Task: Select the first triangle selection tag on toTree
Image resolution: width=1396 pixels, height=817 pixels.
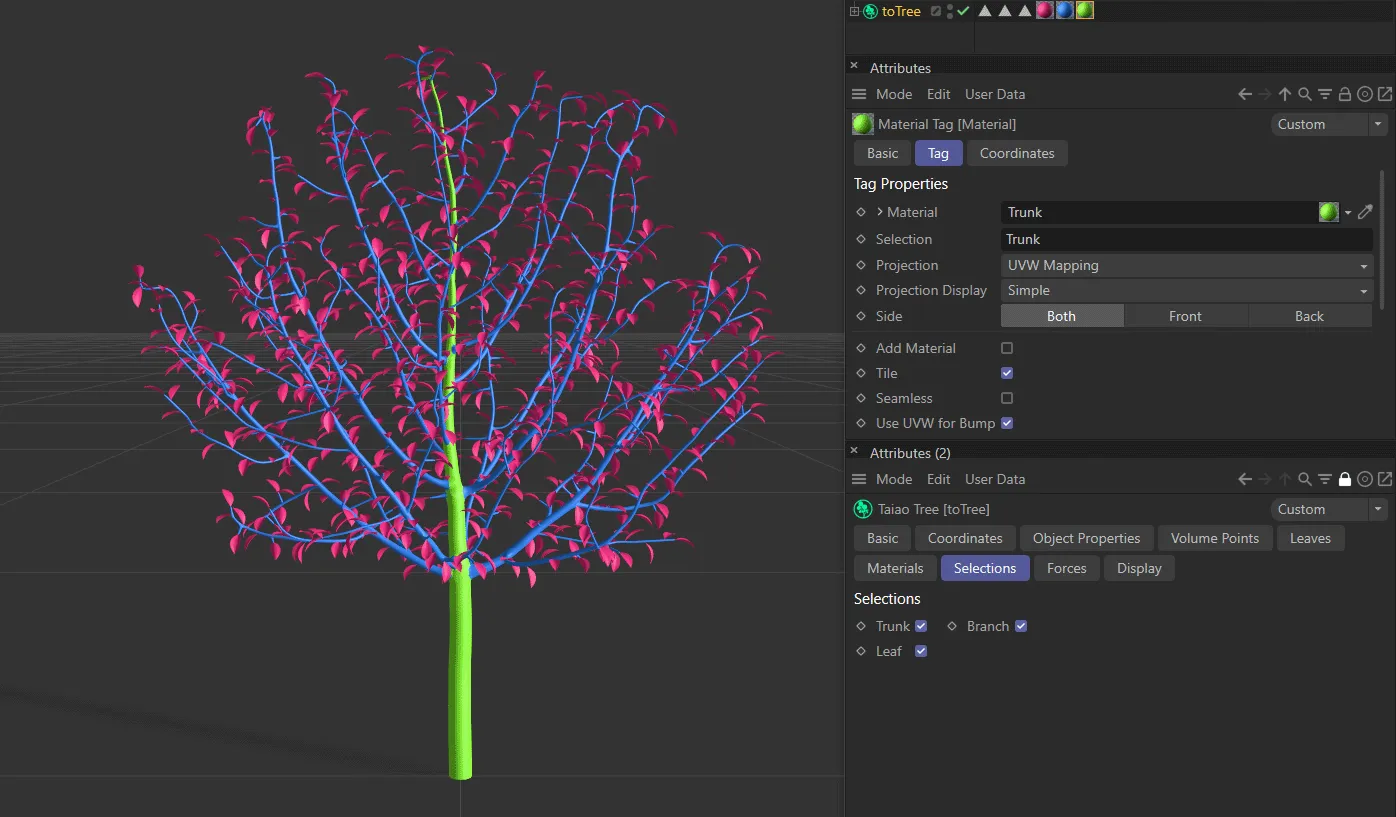Action: point(985,10)
